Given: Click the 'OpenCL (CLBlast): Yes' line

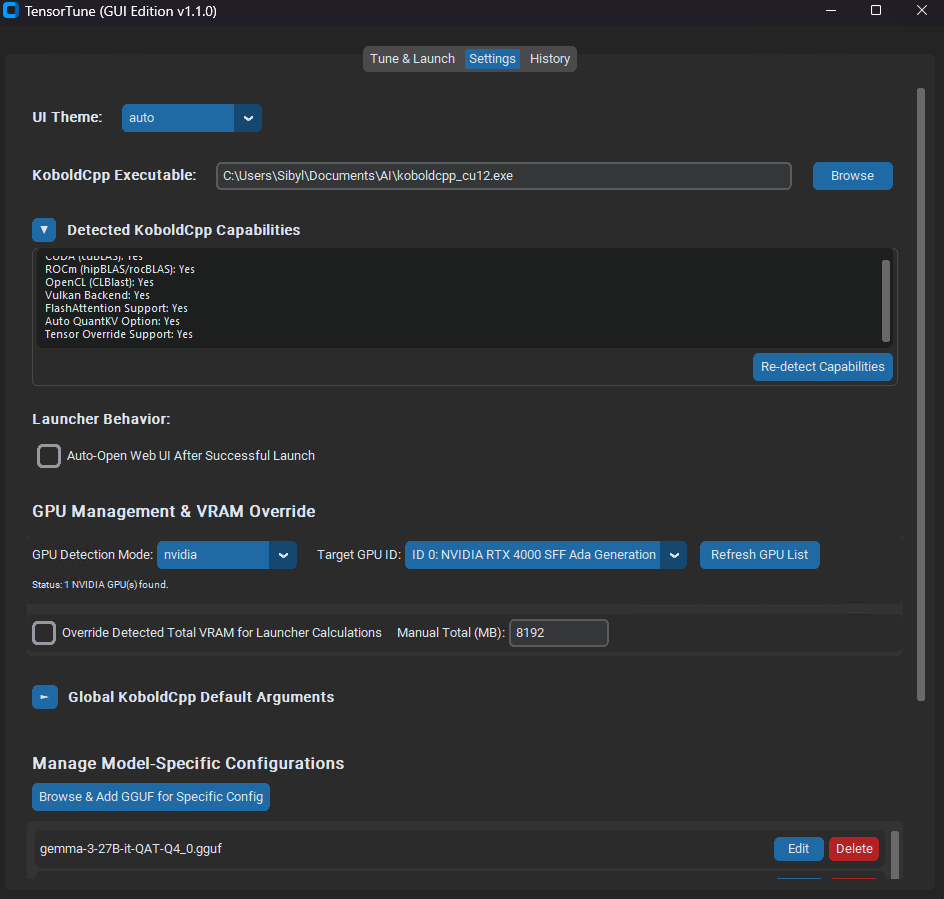Looking at the screenshot, I should click(99, 282).
